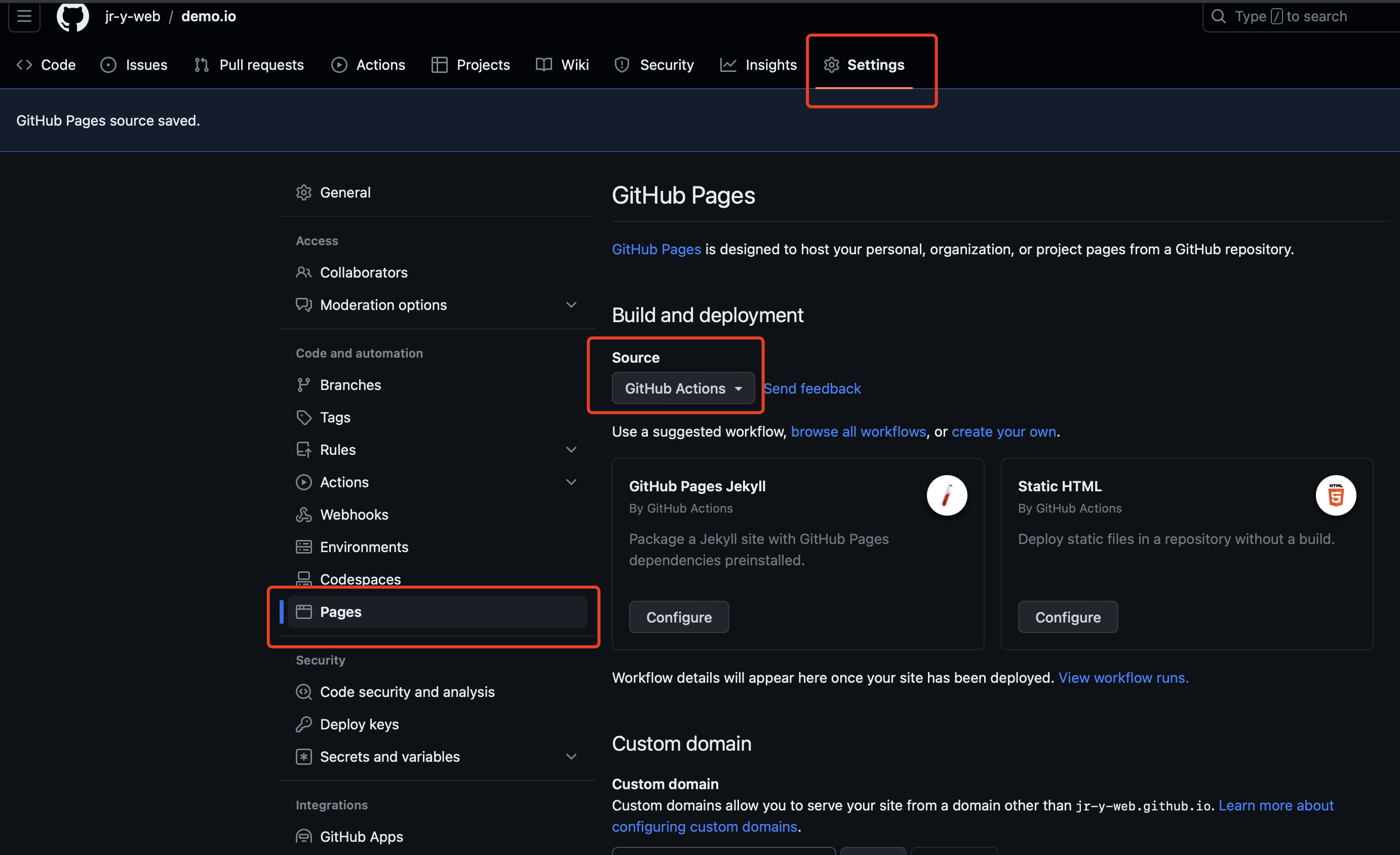Screen dimensions: 1400x855
Task: Click the Send feedback link
Action: (x=812, y=388)
